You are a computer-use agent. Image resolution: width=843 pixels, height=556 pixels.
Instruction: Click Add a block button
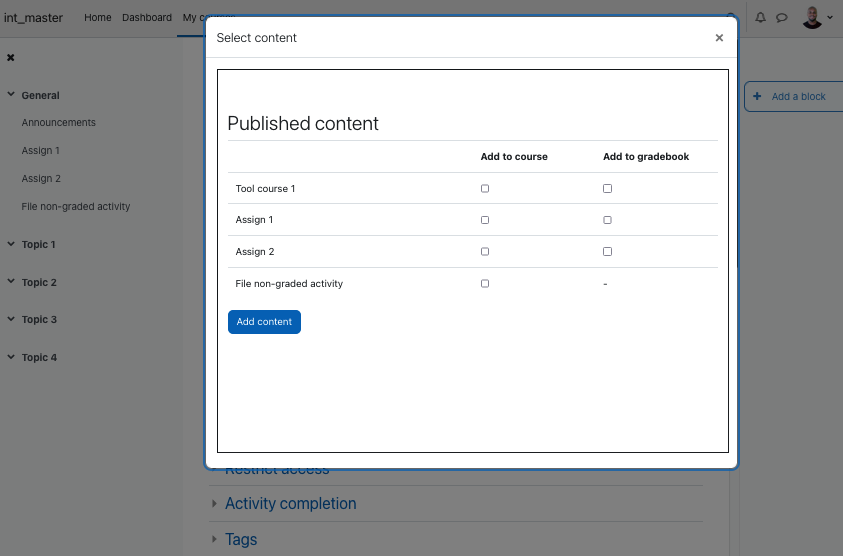click(794, 97)
